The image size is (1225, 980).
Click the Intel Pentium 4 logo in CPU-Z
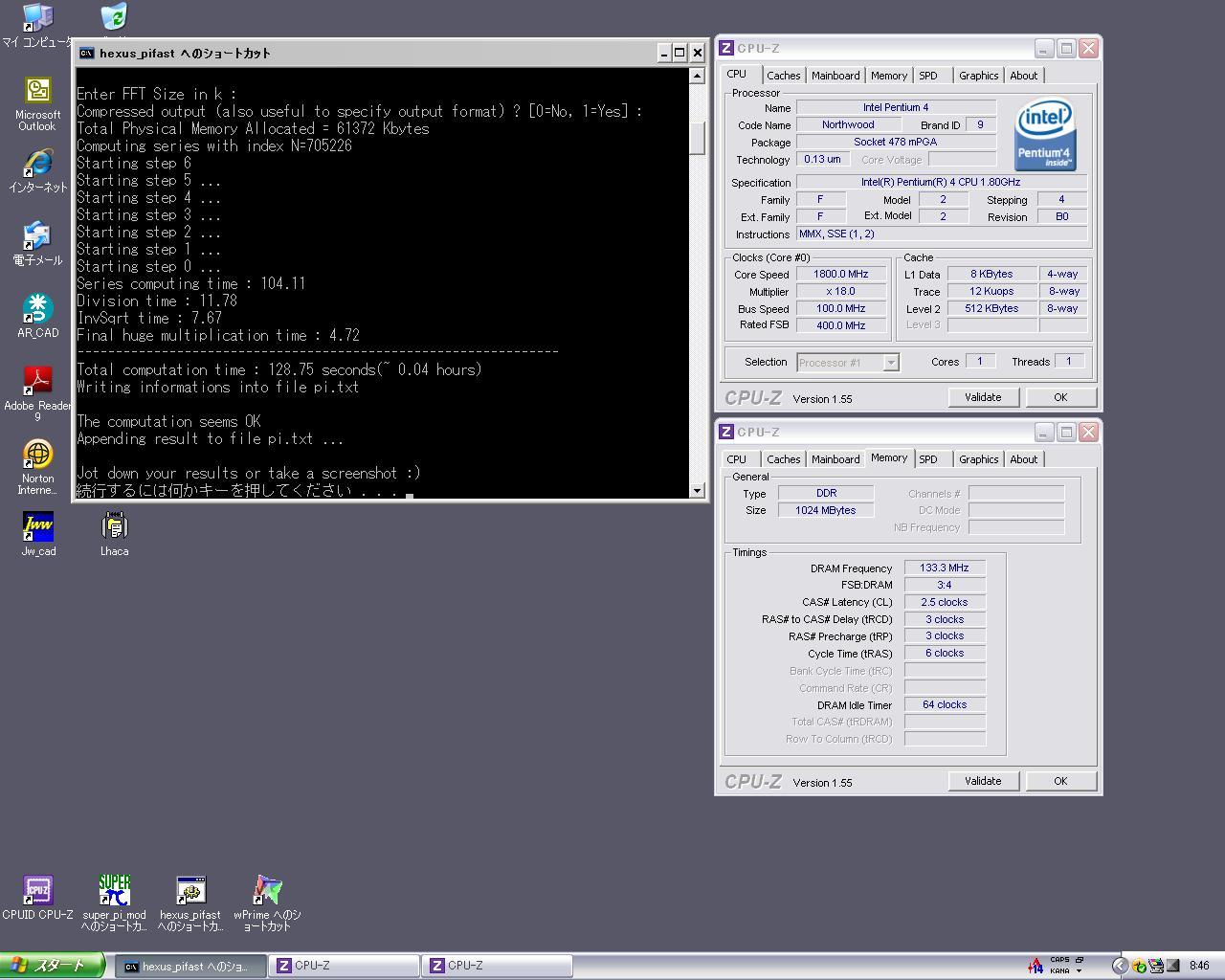pos(1045,135)
